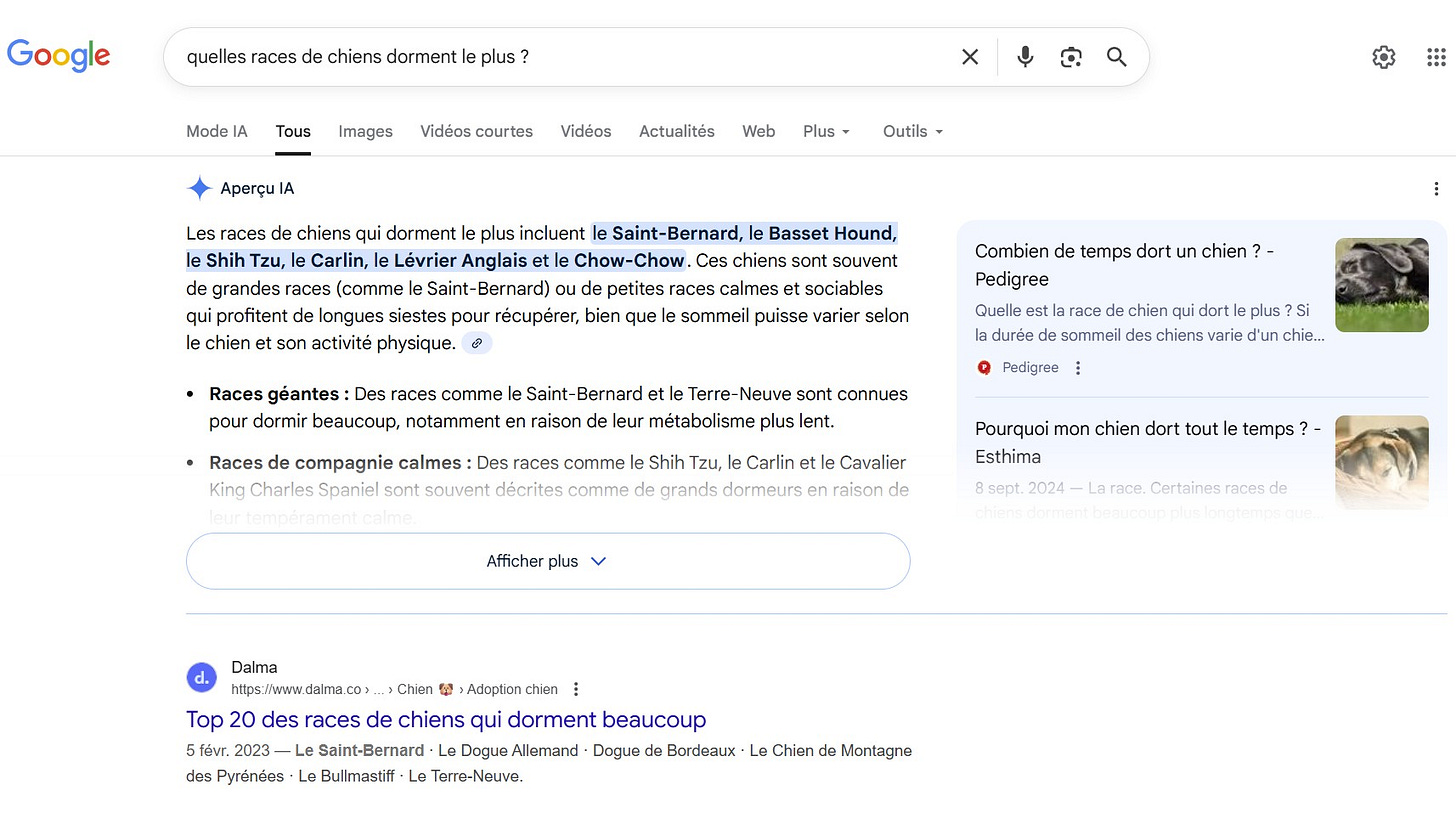
Task: Open Top 20 des races de chiens link
Action: tap(446, 719)
